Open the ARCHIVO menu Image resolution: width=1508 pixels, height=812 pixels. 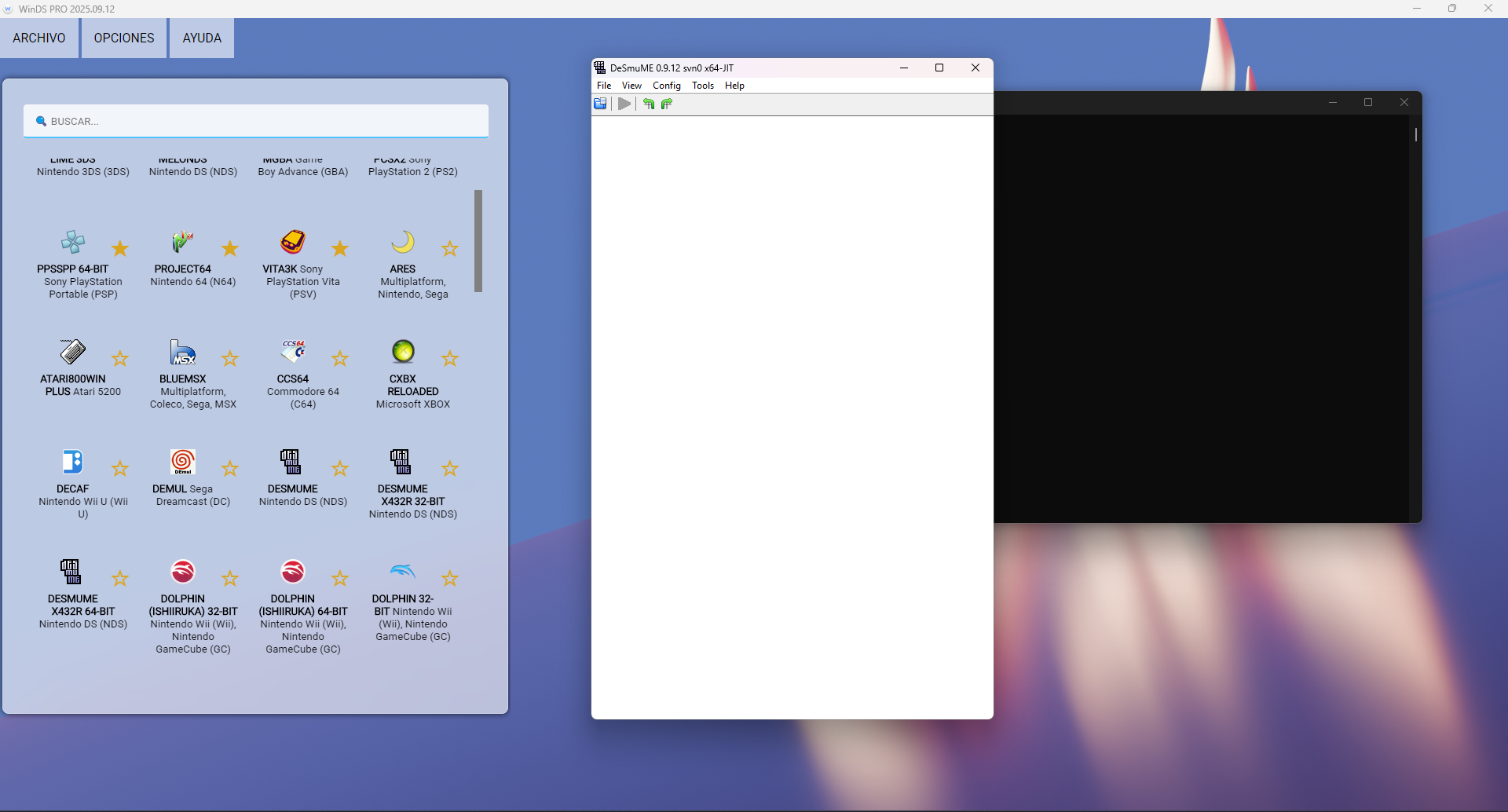39,38
